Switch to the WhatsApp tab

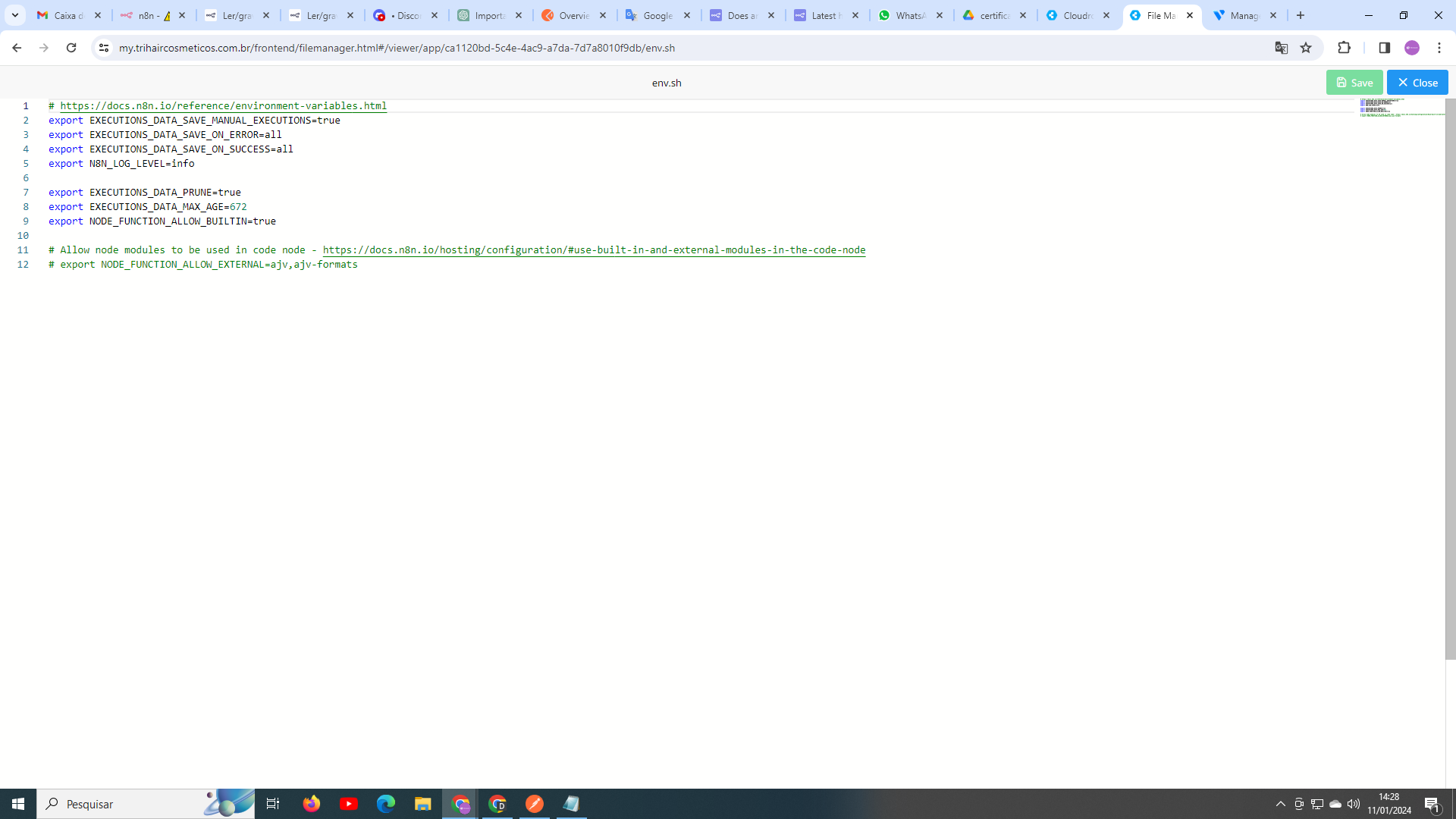(910, 15)
